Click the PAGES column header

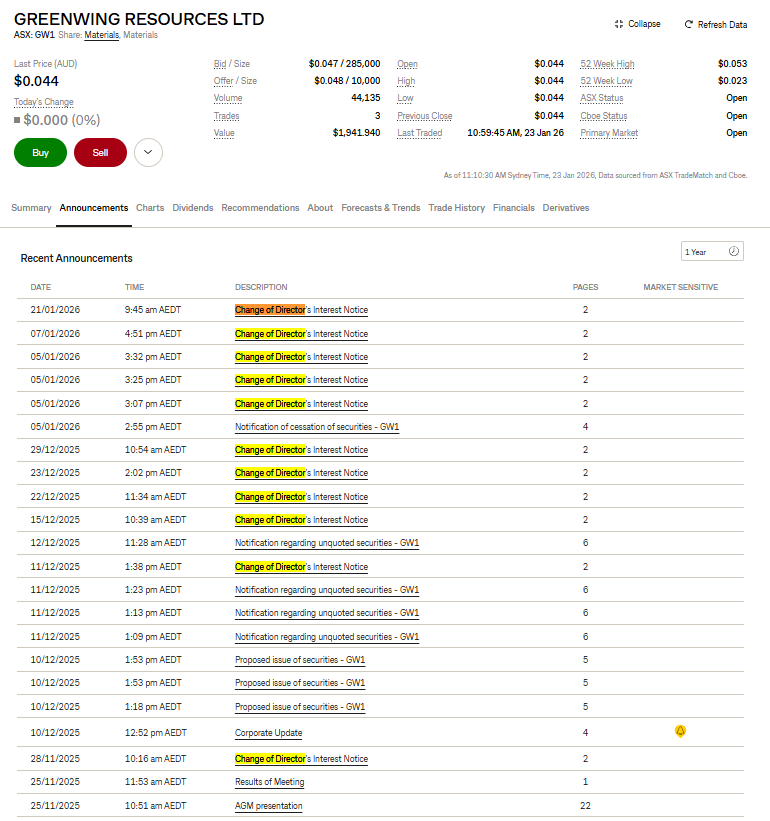coord(585,287)
